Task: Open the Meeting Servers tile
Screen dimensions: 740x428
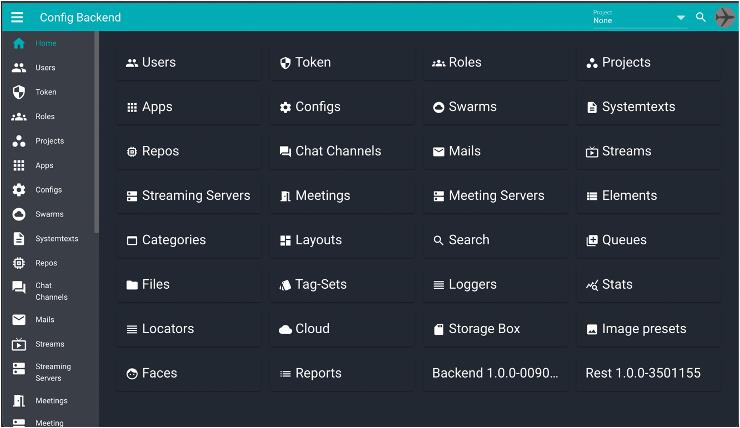Action: 495,195
